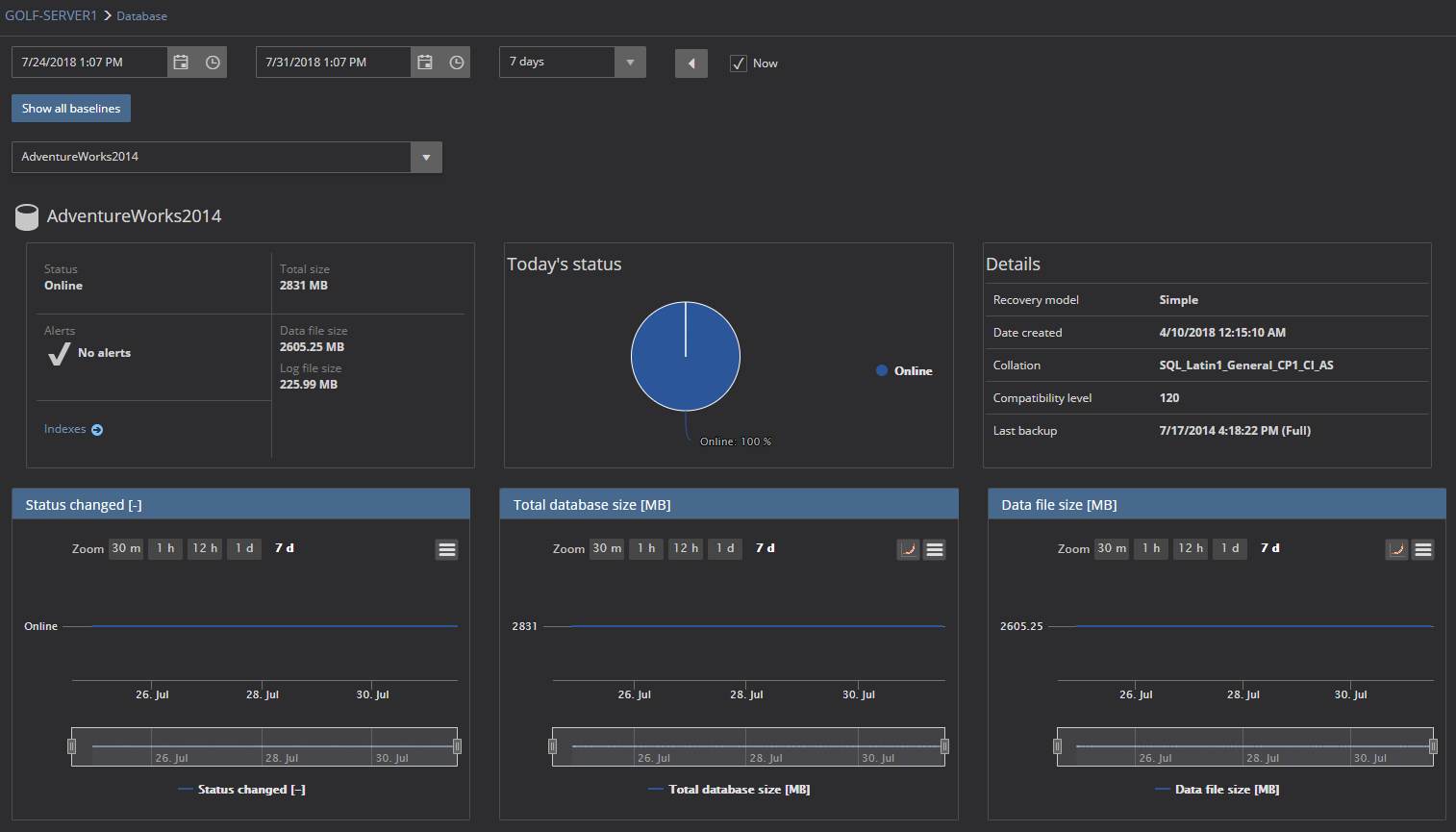
Task: Set Data file size zoom to 1 h
Action: pyautogui.click(x=1151, y=548)
